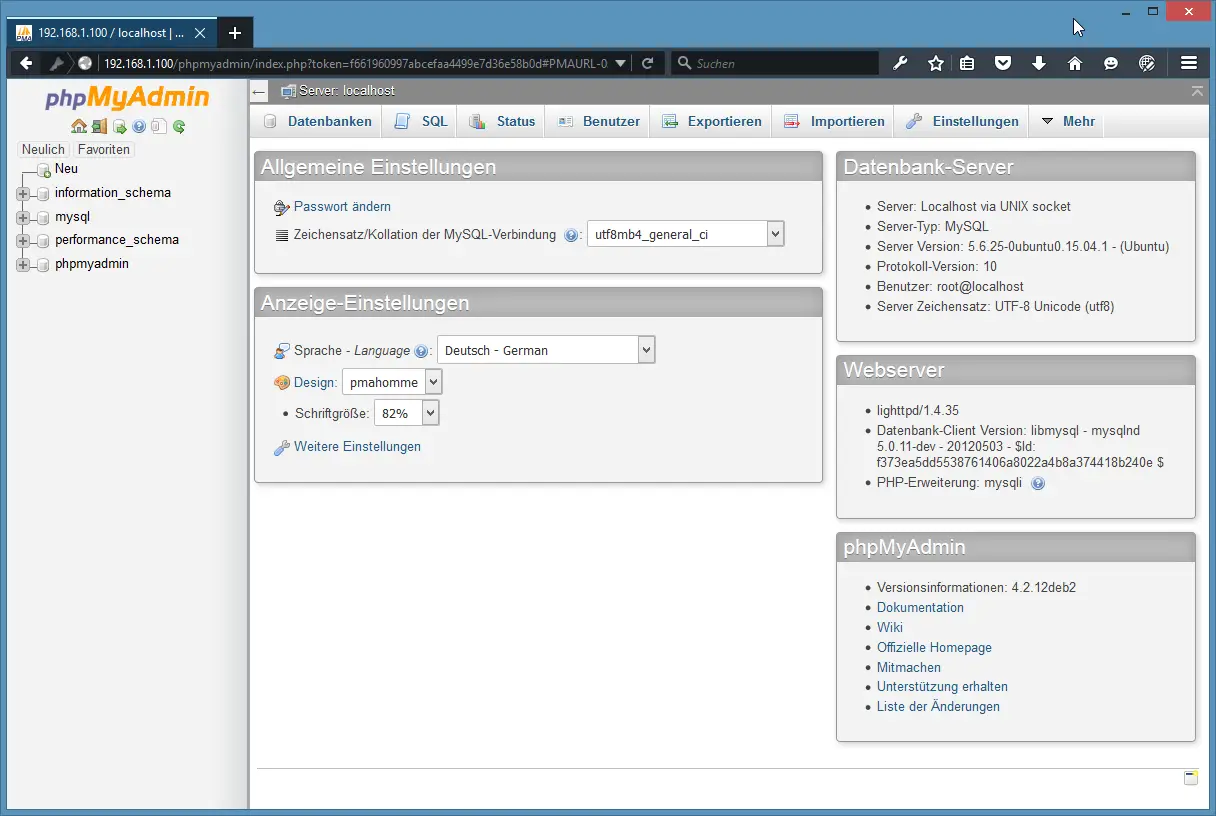
Task: Log out with the exit door icon
Action: pyautogui.click(x=99, y=127)
